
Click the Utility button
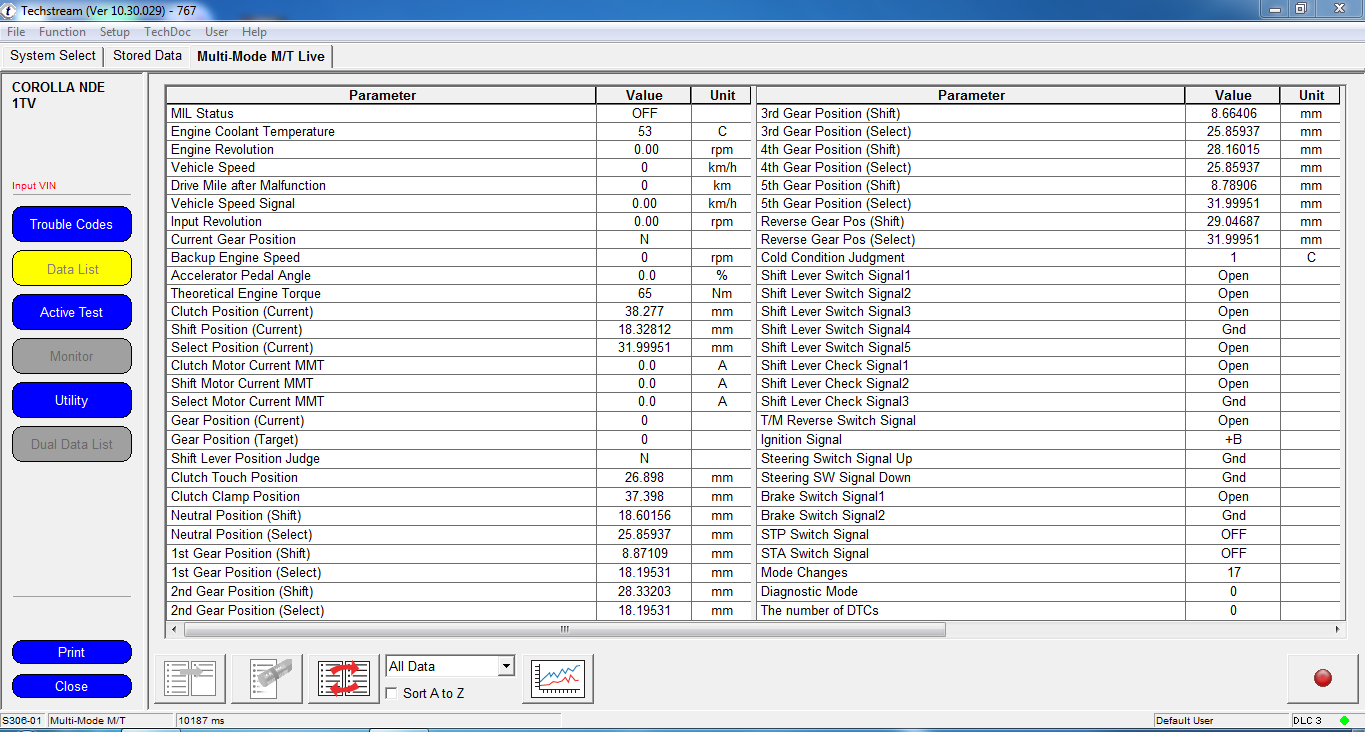[71, 400]
